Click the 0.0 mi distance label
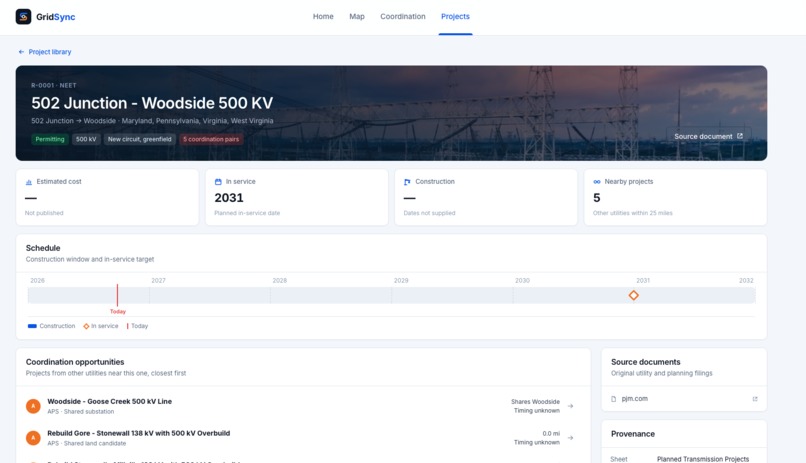806x463 pixels. 551,434
